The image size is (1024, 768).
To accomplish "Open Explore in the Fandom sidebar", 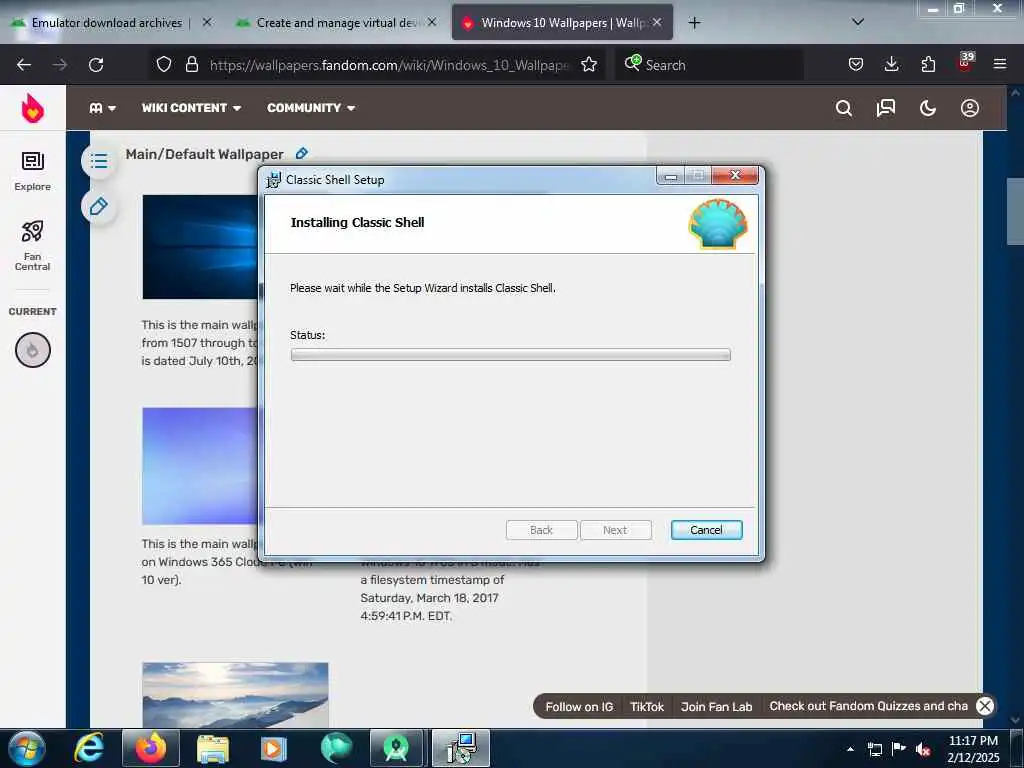I will [x=33, y=171].
